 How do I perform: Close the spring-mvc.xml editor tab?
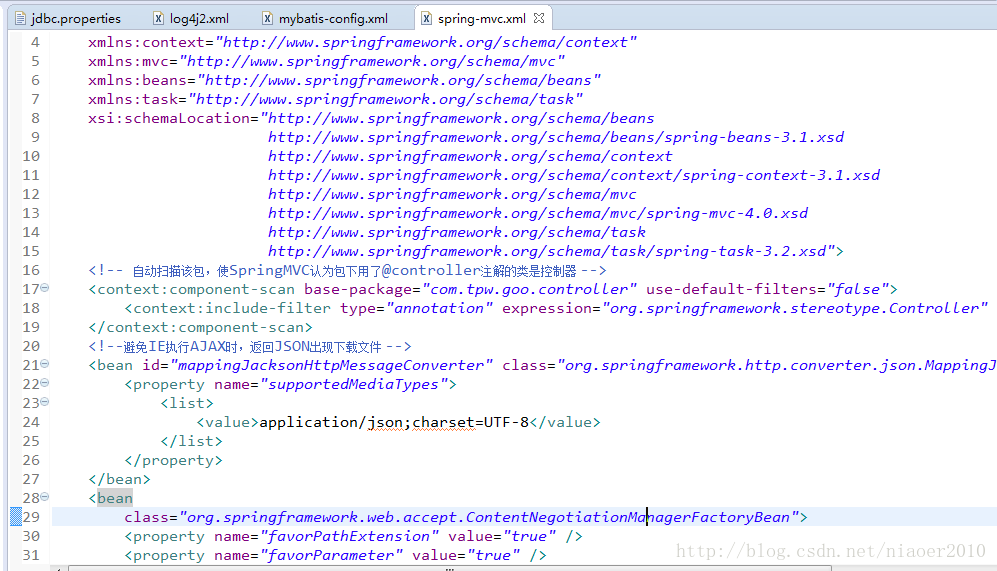coord(539,18)
